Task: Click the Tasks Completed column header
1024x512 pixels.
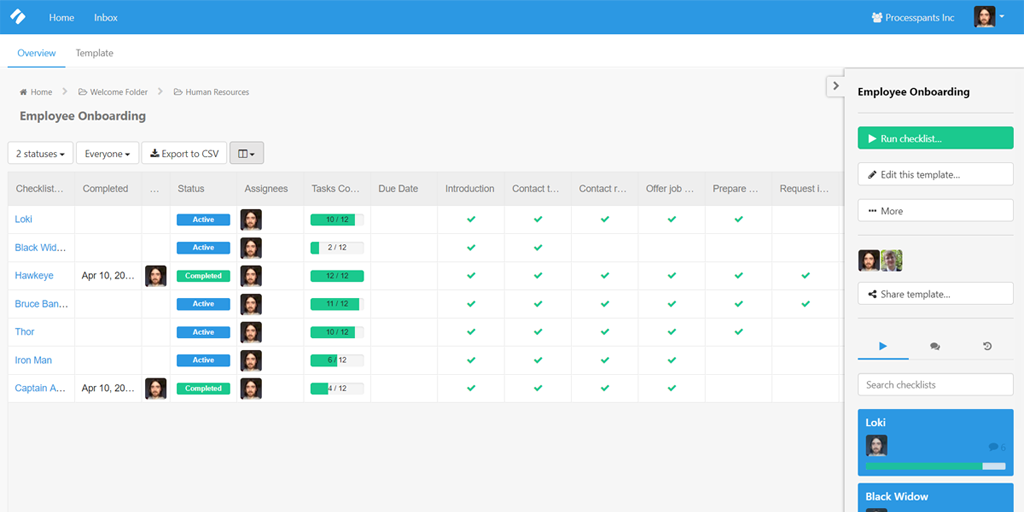Action: [336, 189]
